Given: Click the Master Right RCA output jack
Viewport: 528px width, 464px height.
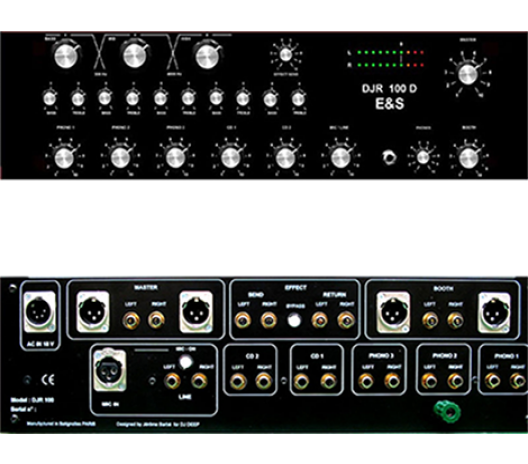Looking at the screenshot, I should pos(157,320).
